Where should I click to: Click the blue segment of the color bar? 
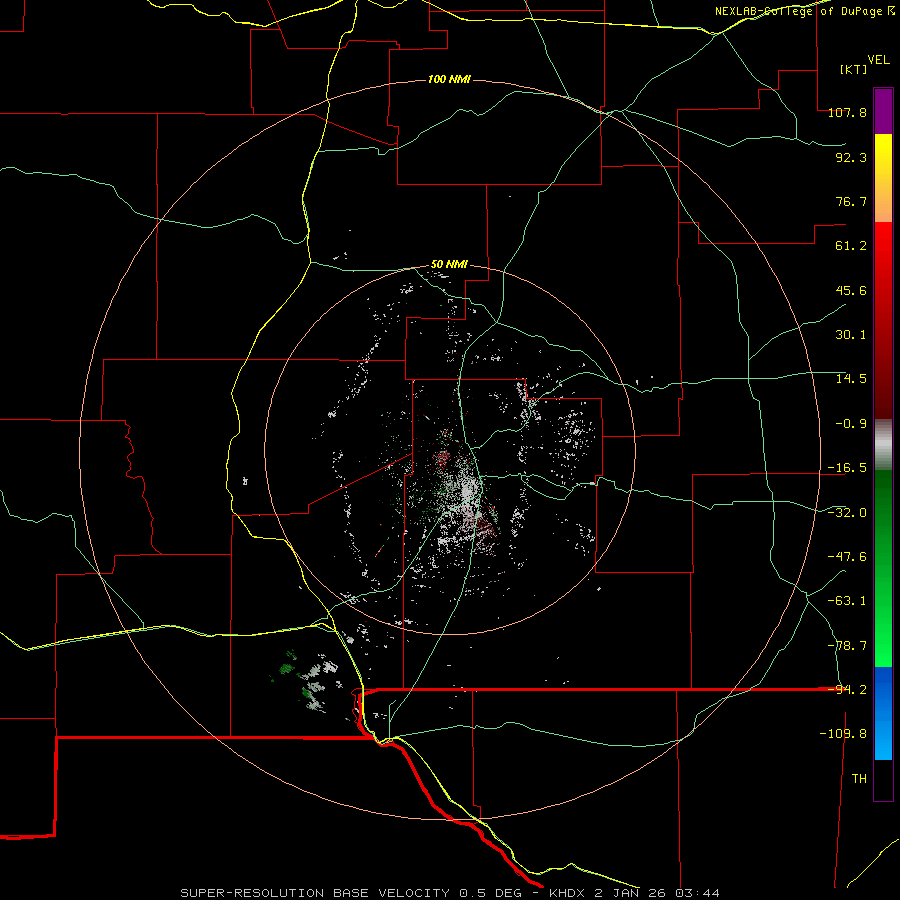[x=883, y=713]
